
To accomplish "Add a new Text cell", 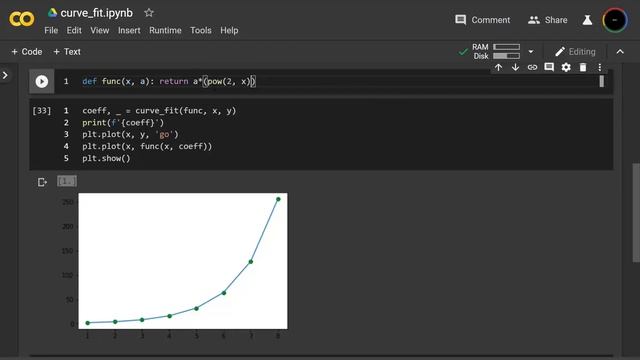I will point(67,52).
